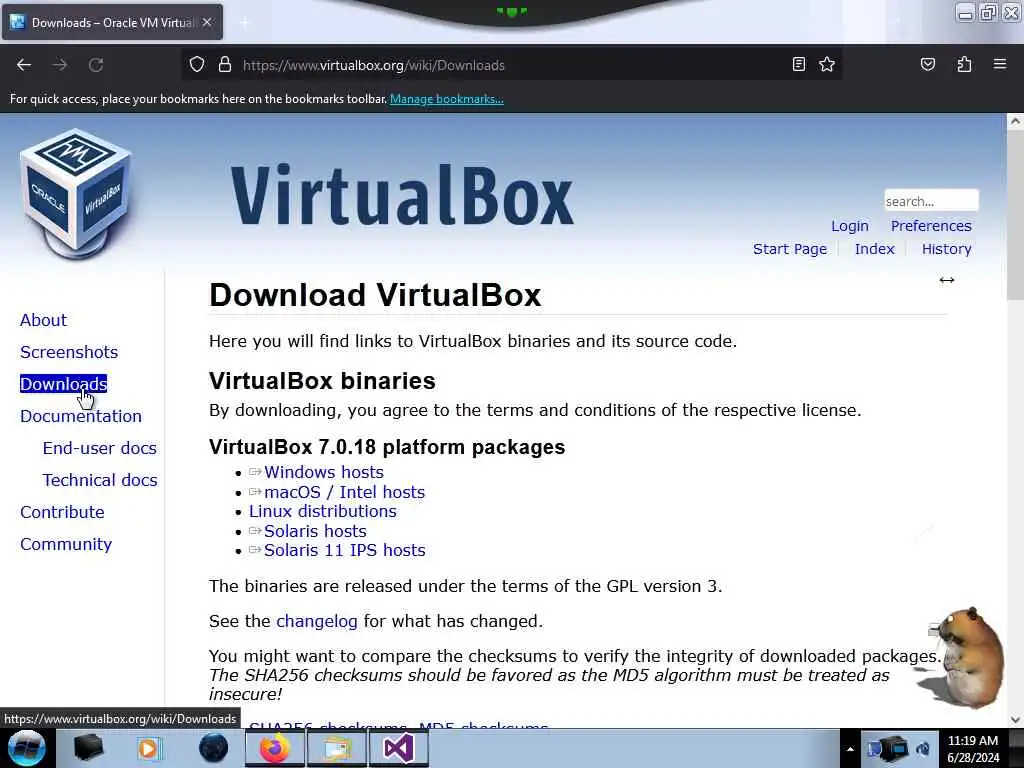Reload the page with the refresh icon
This screenshot has height=768, width=1024.
96,65
